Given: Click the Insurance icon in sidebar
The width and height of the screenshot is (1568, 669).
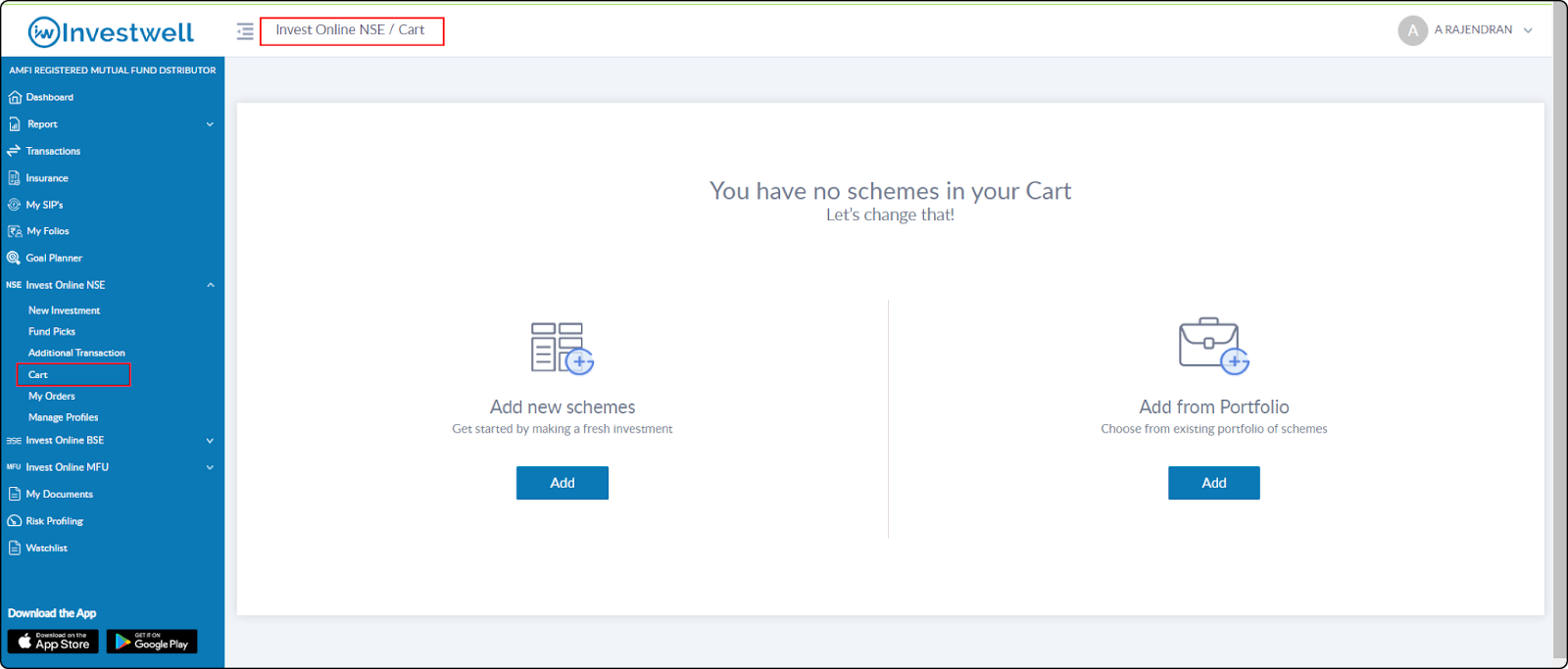Looking at the screenshot, I should [x=14, y=178].
